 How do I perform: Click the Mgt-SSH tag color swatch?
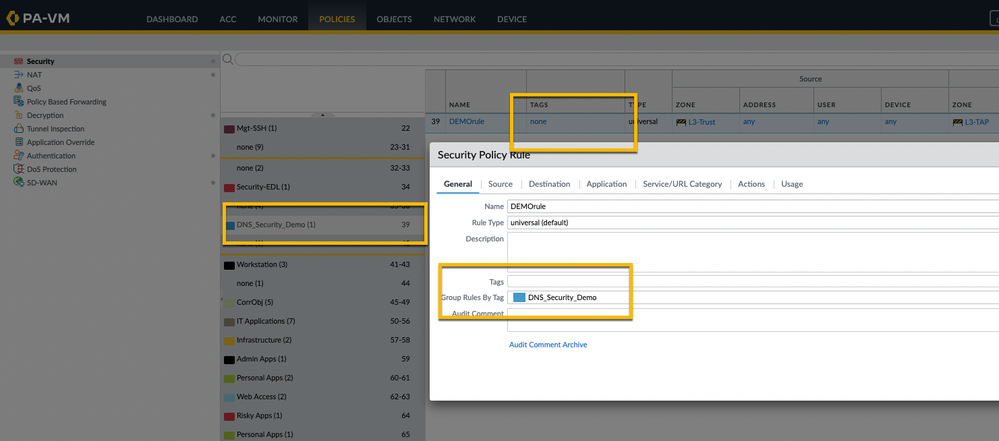tap(229, 129)
